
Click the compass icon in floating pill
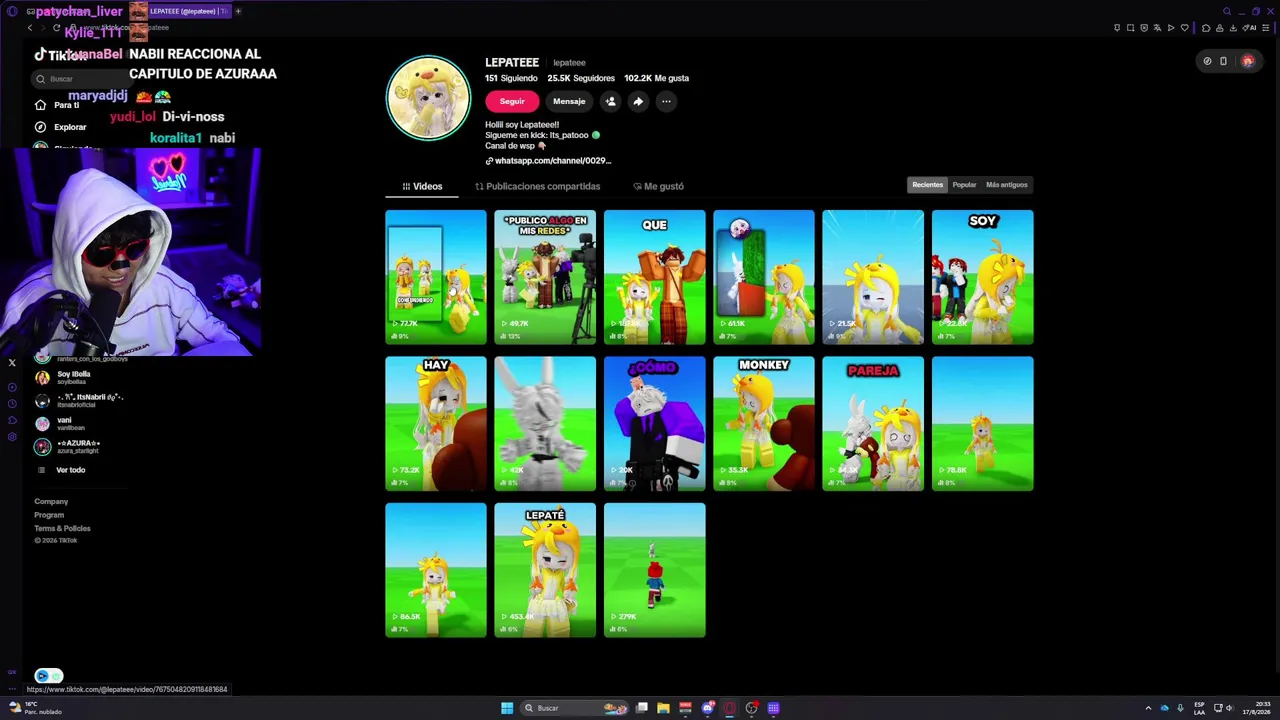1207,61
